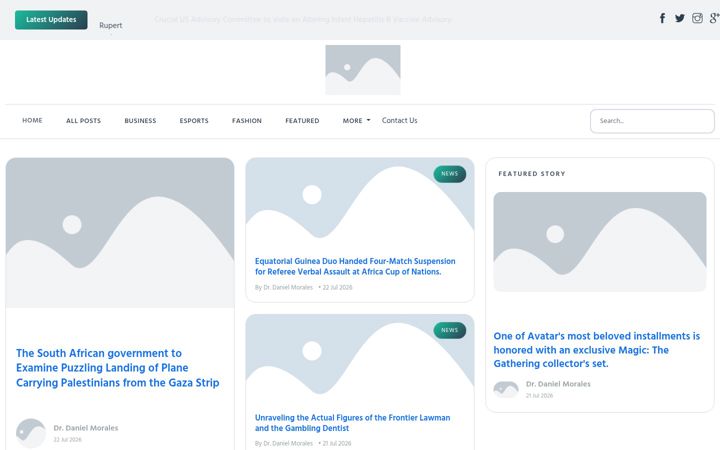Open the Contact Us link
Viewport: 720px width, 450px height.
tap(399, 120)
